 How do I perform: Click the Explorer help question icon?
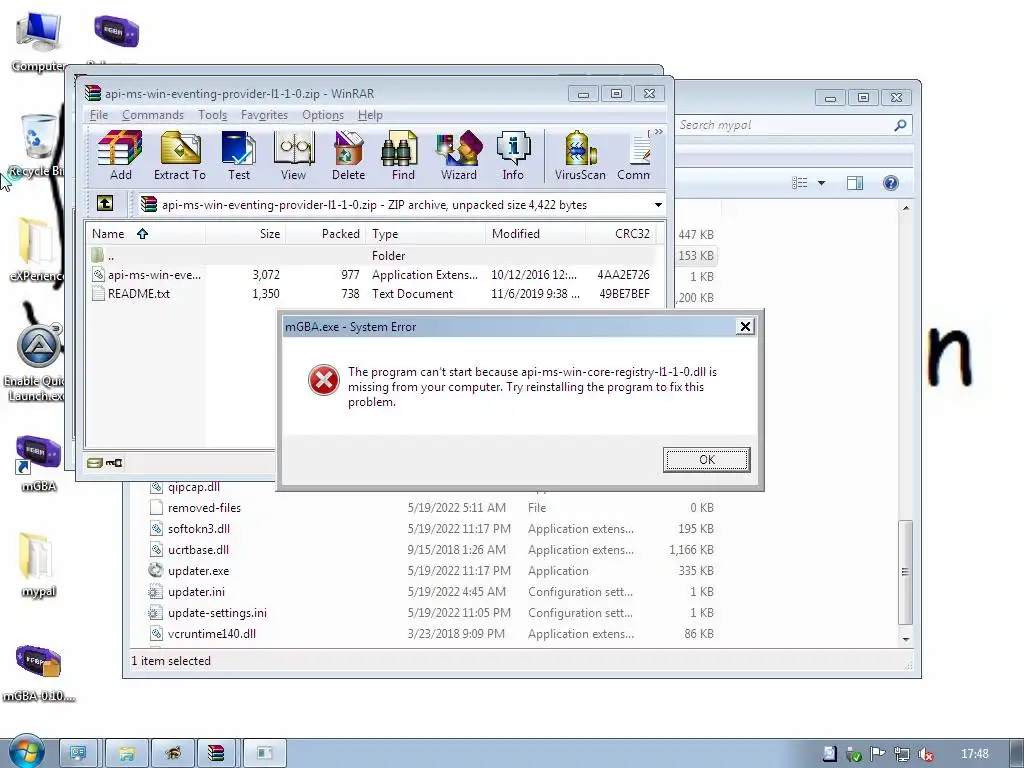[891, 183]
